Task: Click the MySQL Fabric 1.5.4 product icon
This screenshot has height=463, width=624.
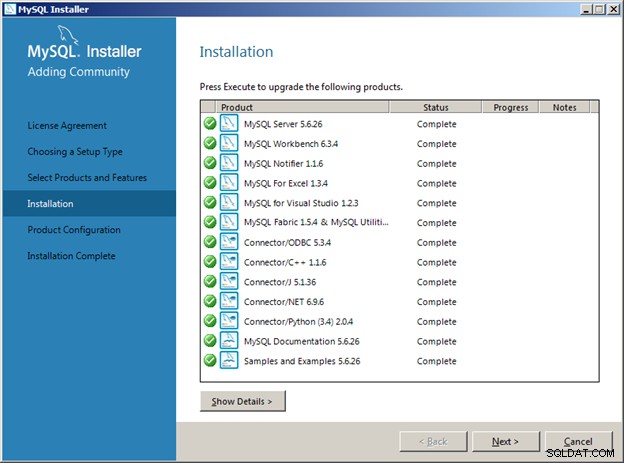Action: pos(229,222)
